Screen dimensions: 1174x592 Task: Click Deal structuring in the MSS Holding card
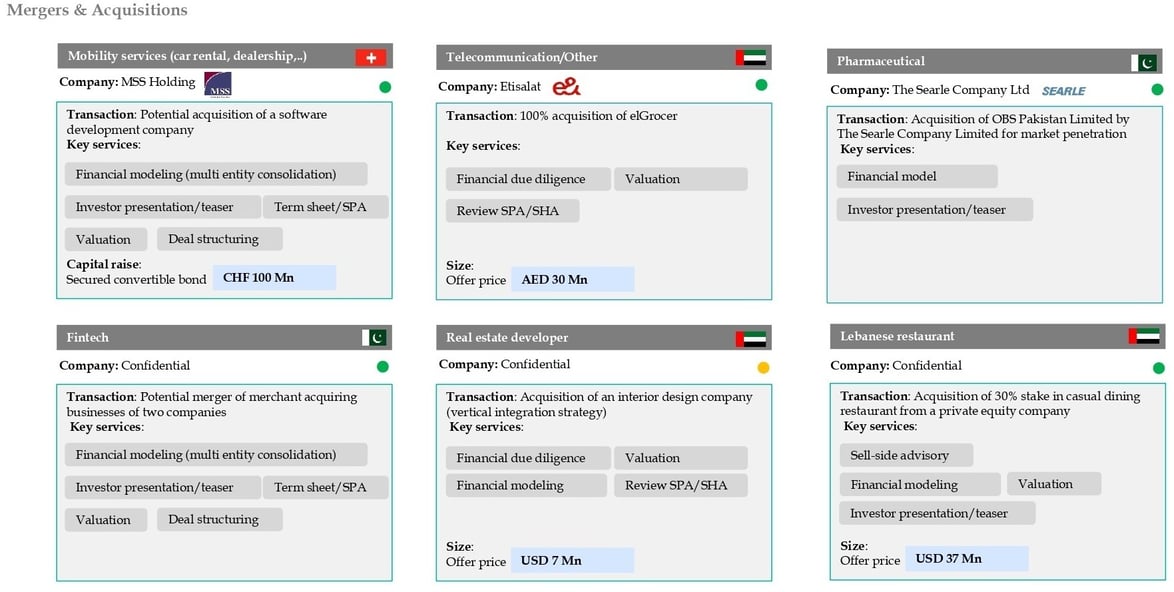pyautogui.click(x=220, y=239)
